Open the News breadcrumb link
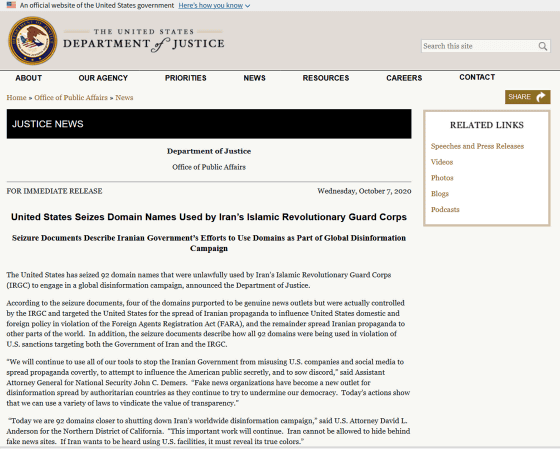 [x=124, y=98]
